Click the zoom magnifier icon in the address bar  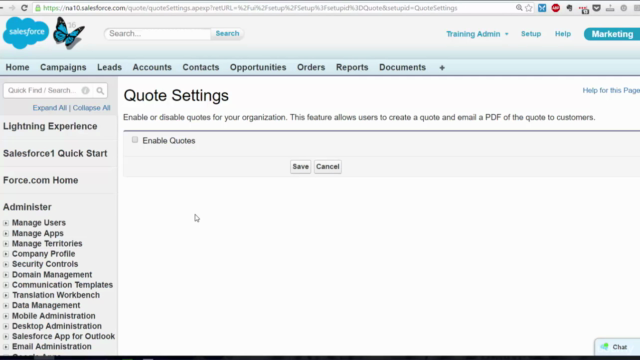pos(519,8)
